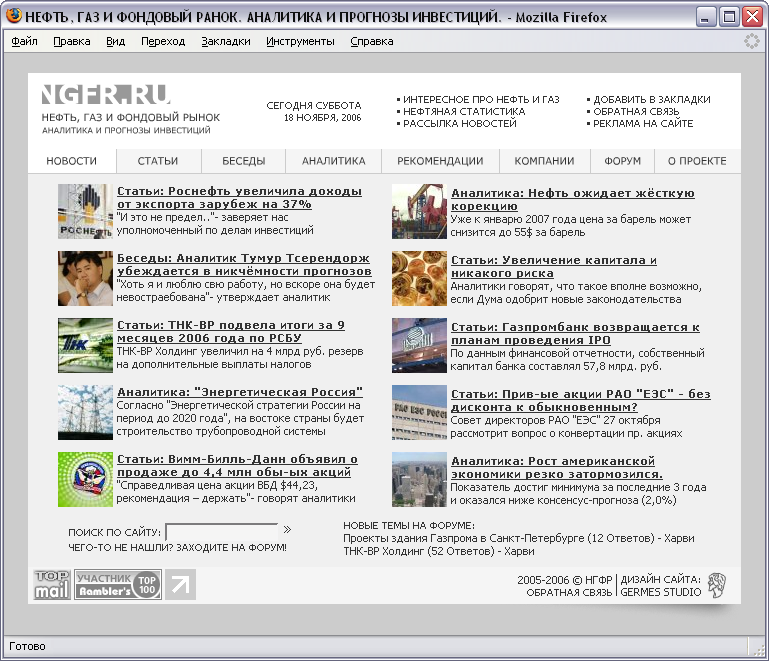Click the search submit double-arrow icon

tap(287, 530)
